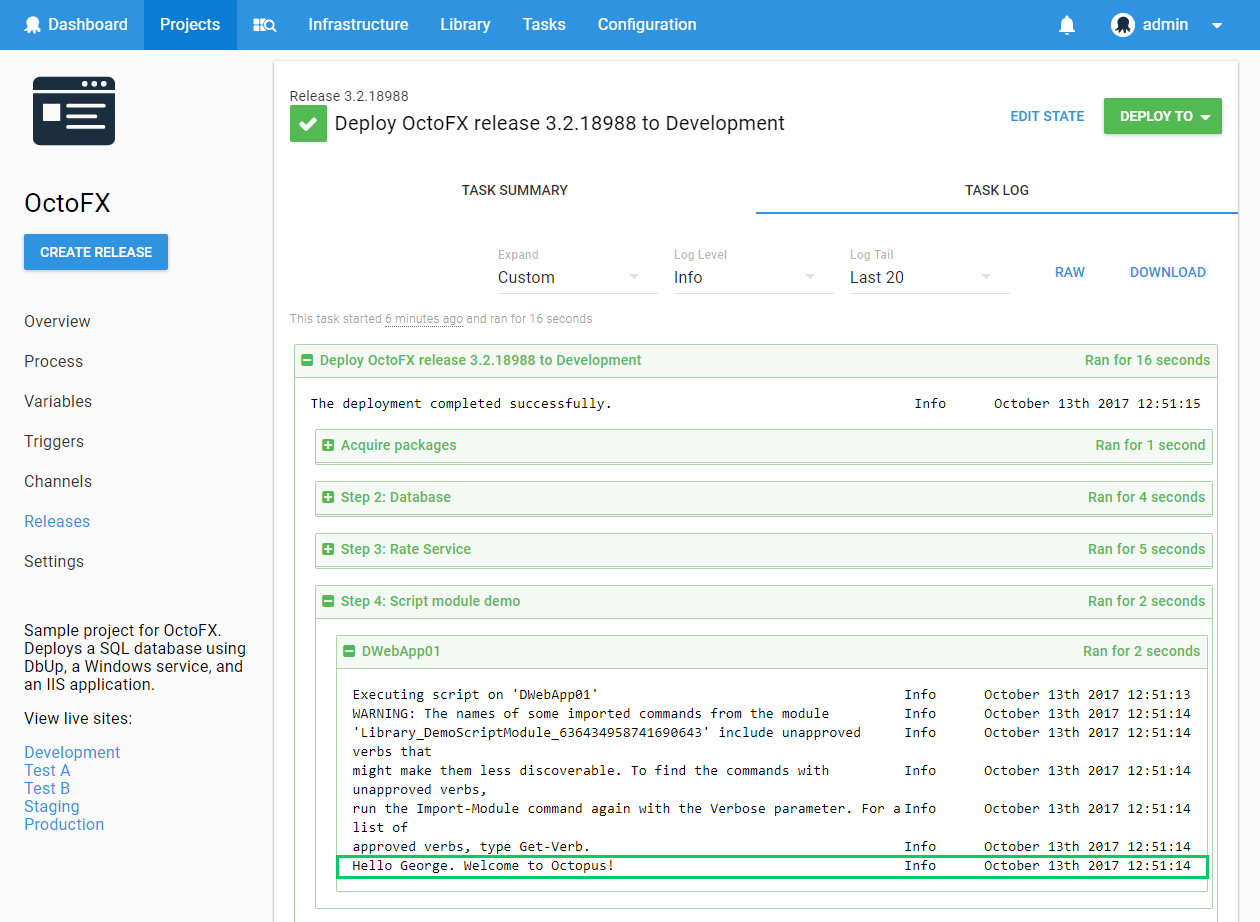
Task: Click the OctoFX project logo image
Action: [x=74, y=111]
